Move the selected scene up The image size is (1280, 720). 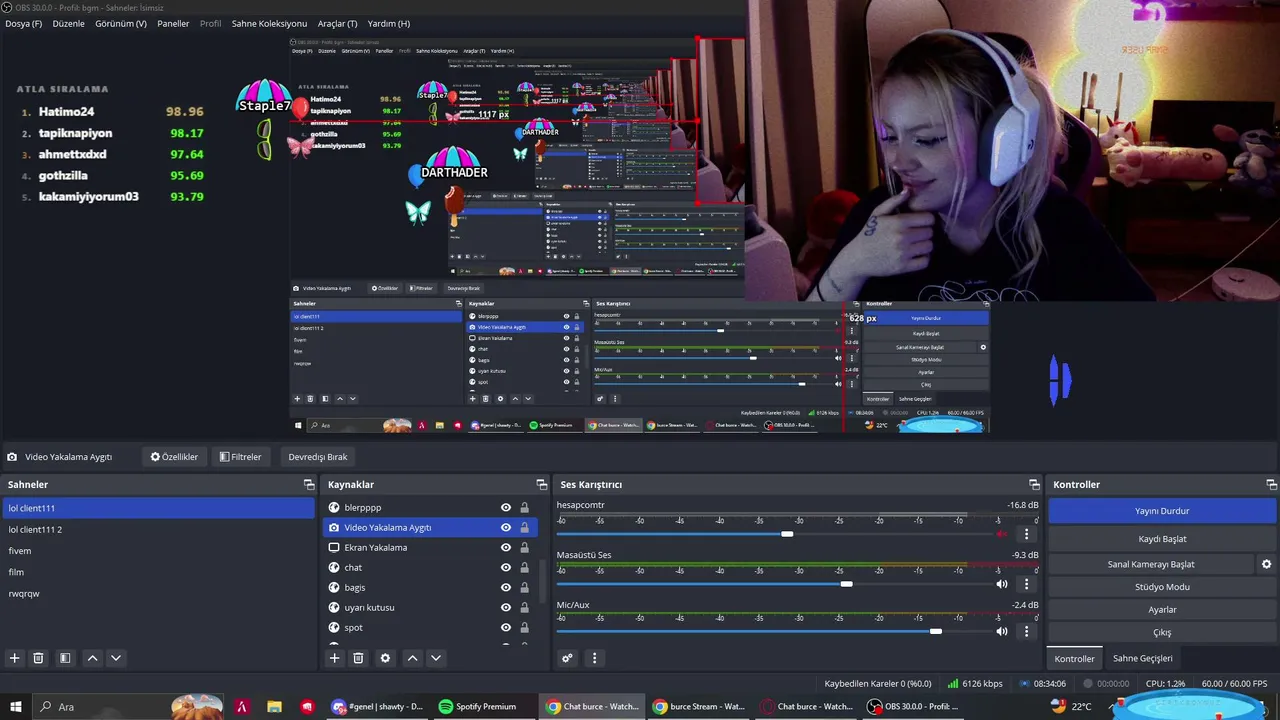92,658
